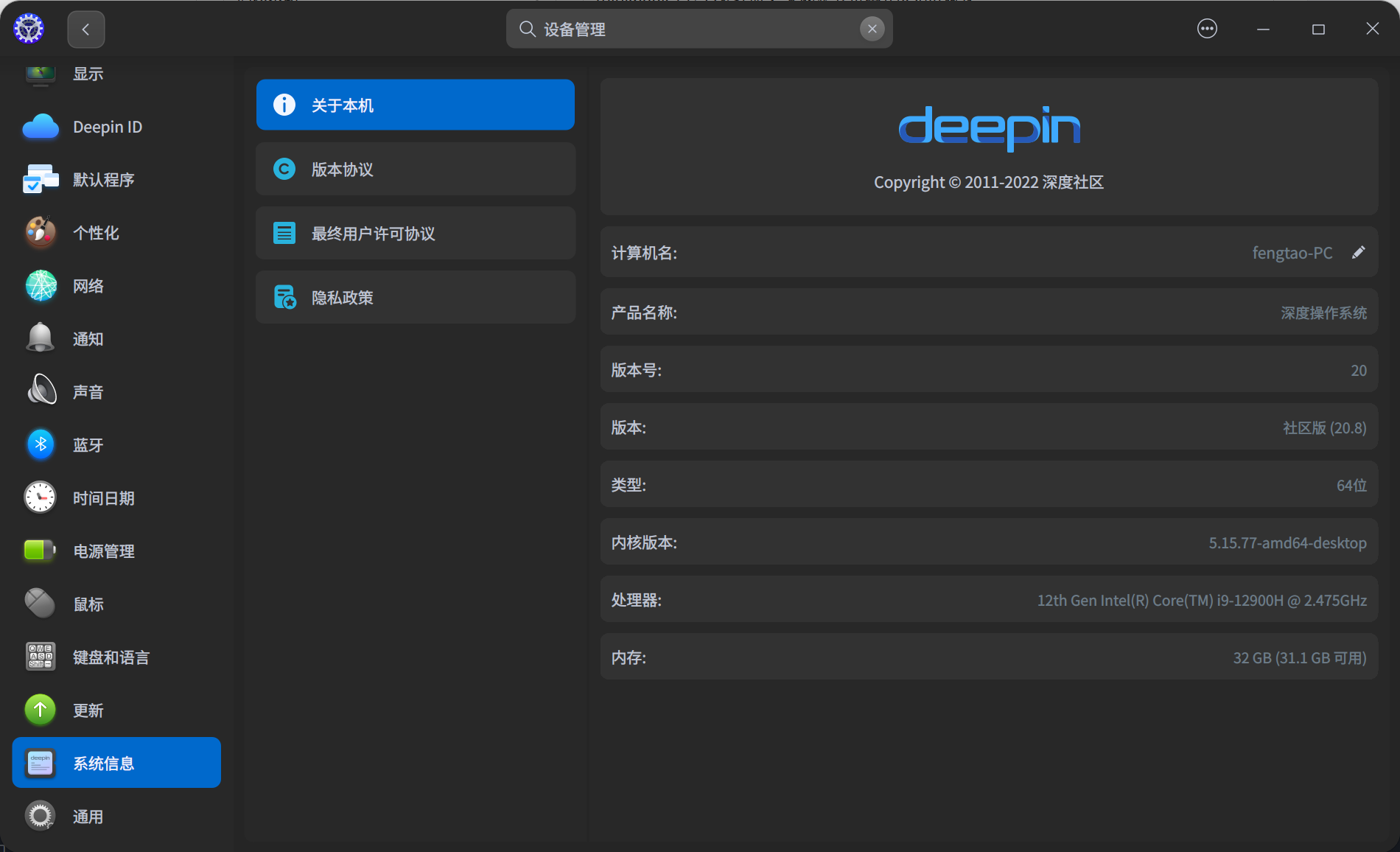Click the 内存 label
Screen dimensions: 1400x852
point(629,657)
